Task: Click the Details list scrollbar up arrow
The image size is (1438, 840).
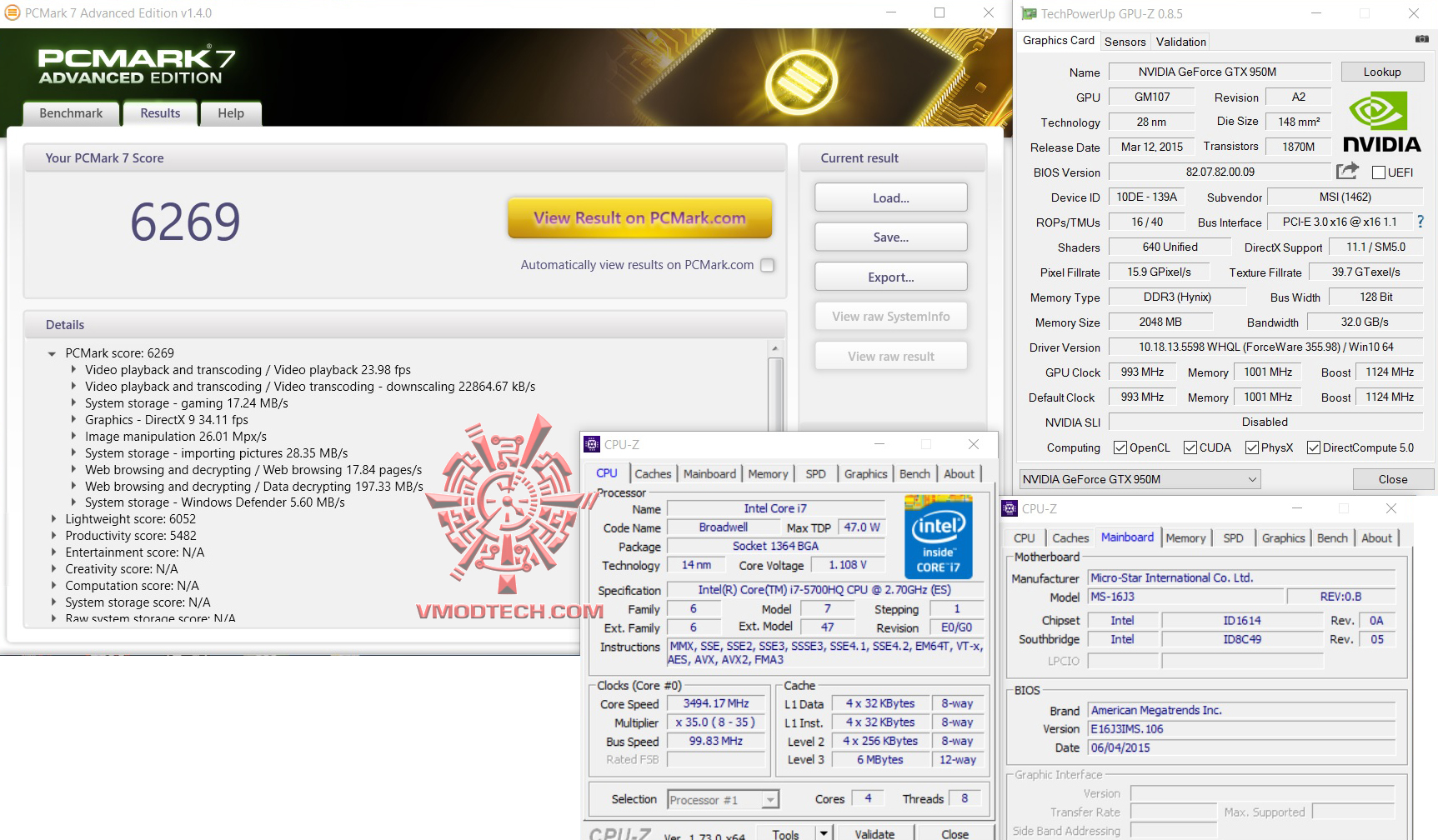Action: [x=775, y=348]
